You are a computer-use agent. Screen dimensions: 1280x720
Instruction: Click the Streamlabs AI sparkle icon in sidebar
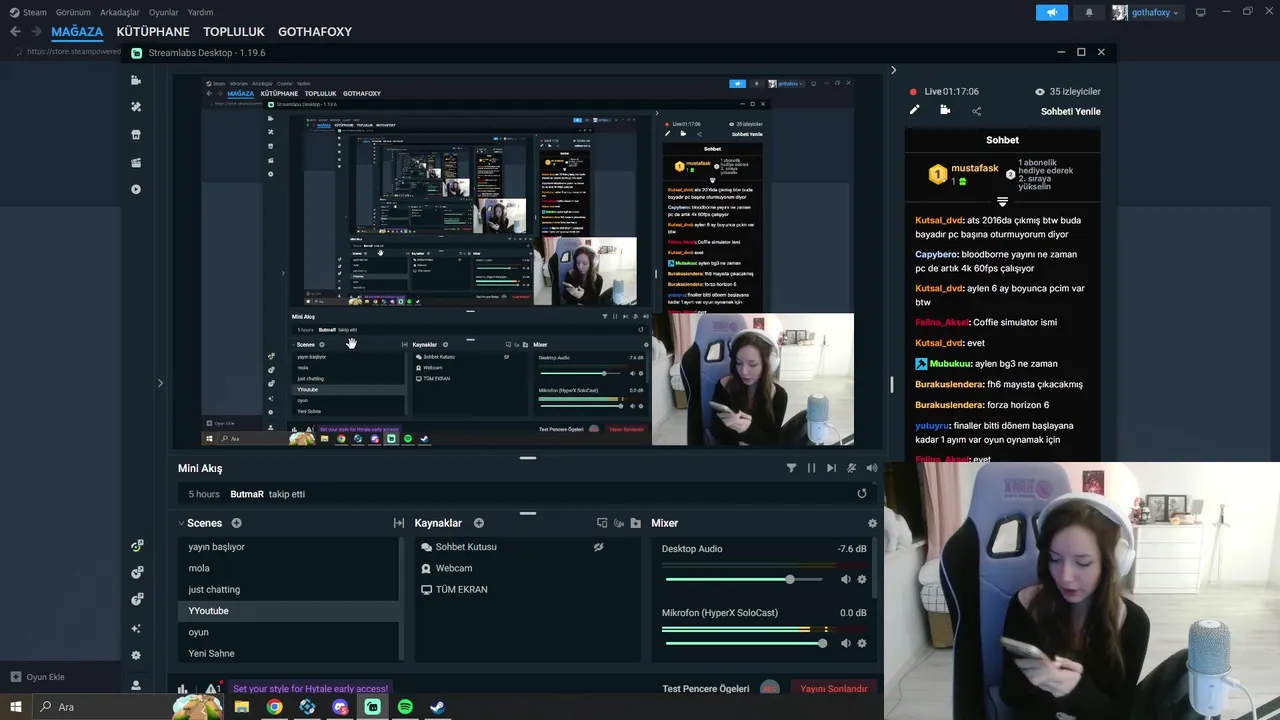[x=136, y=628]
